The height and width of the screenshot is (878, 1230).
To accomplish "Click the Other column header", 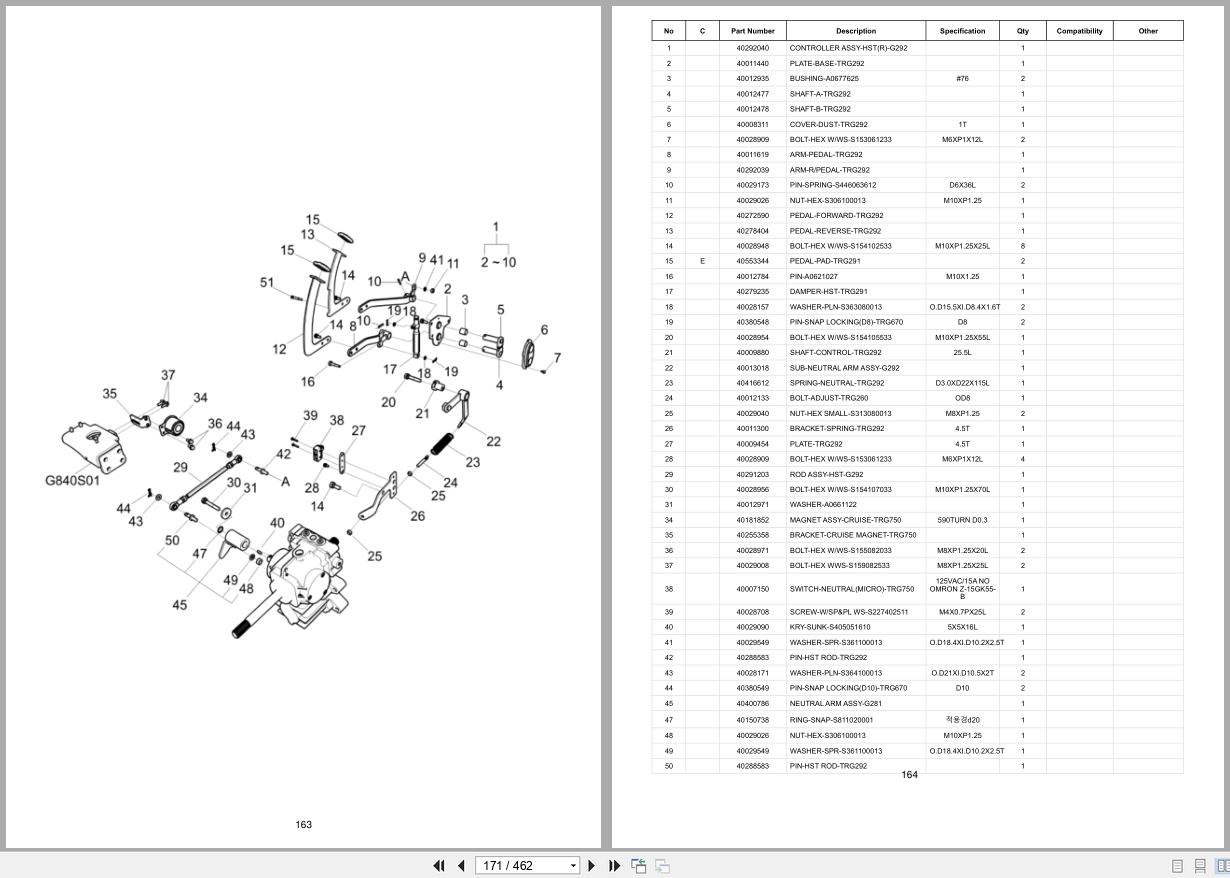I will coord(1148,31).
